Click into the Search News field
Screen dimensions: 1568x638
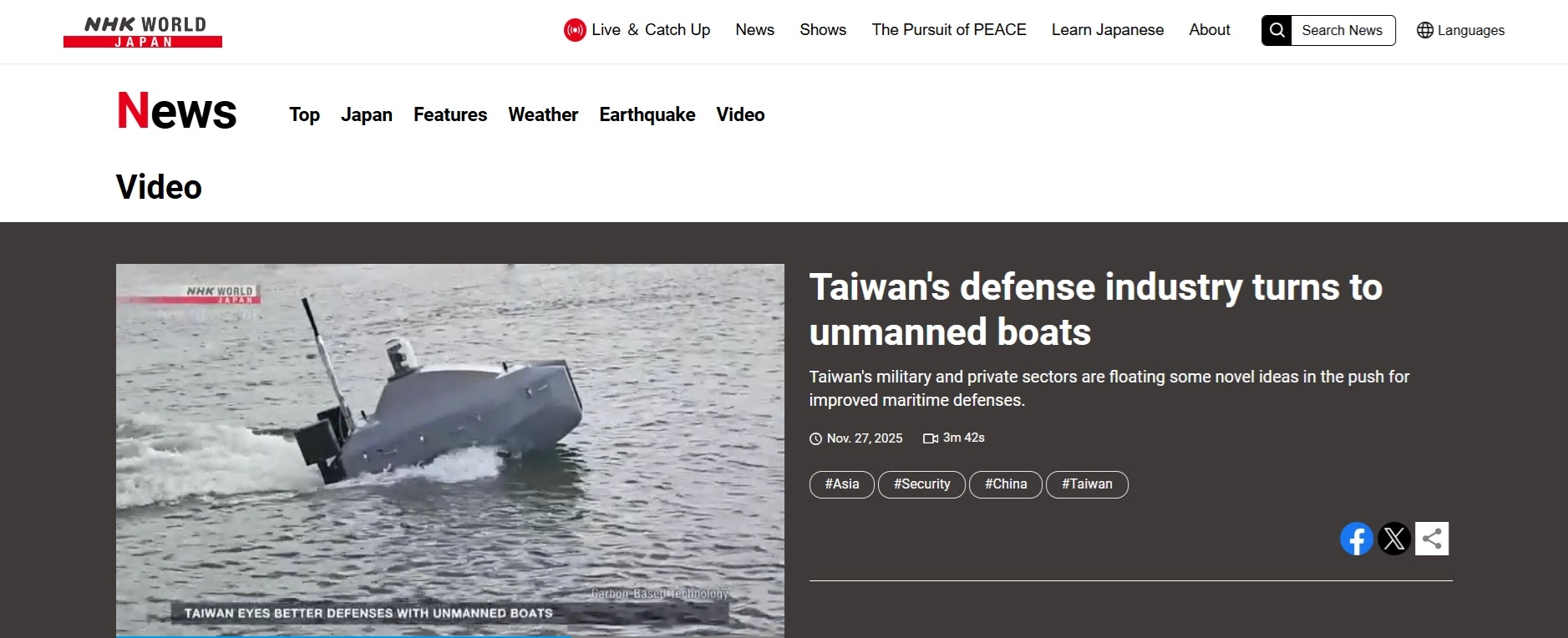click(x=1342, y=30)
